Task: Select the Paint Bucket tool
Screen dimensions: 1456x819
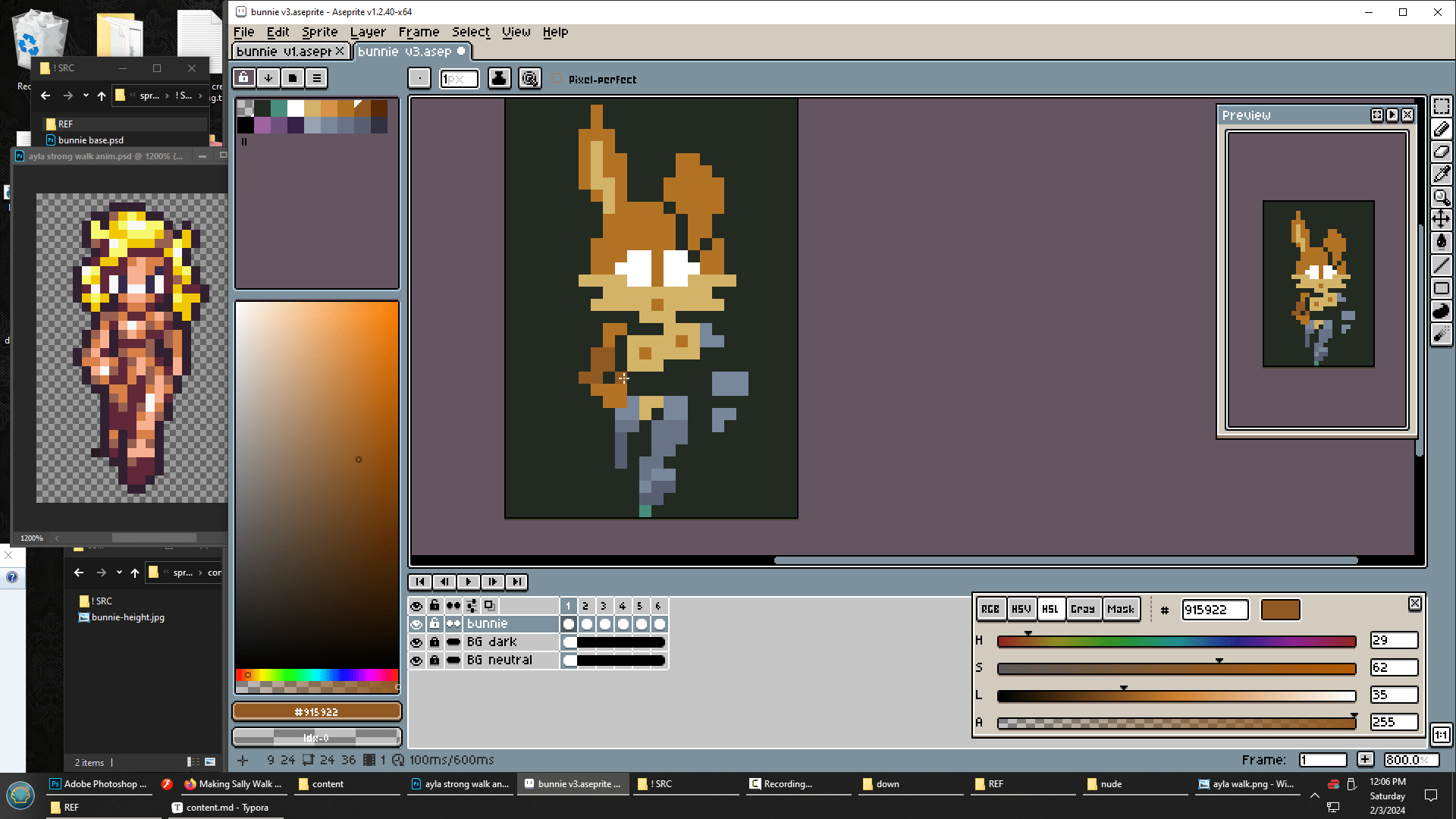Action: 1441,243
